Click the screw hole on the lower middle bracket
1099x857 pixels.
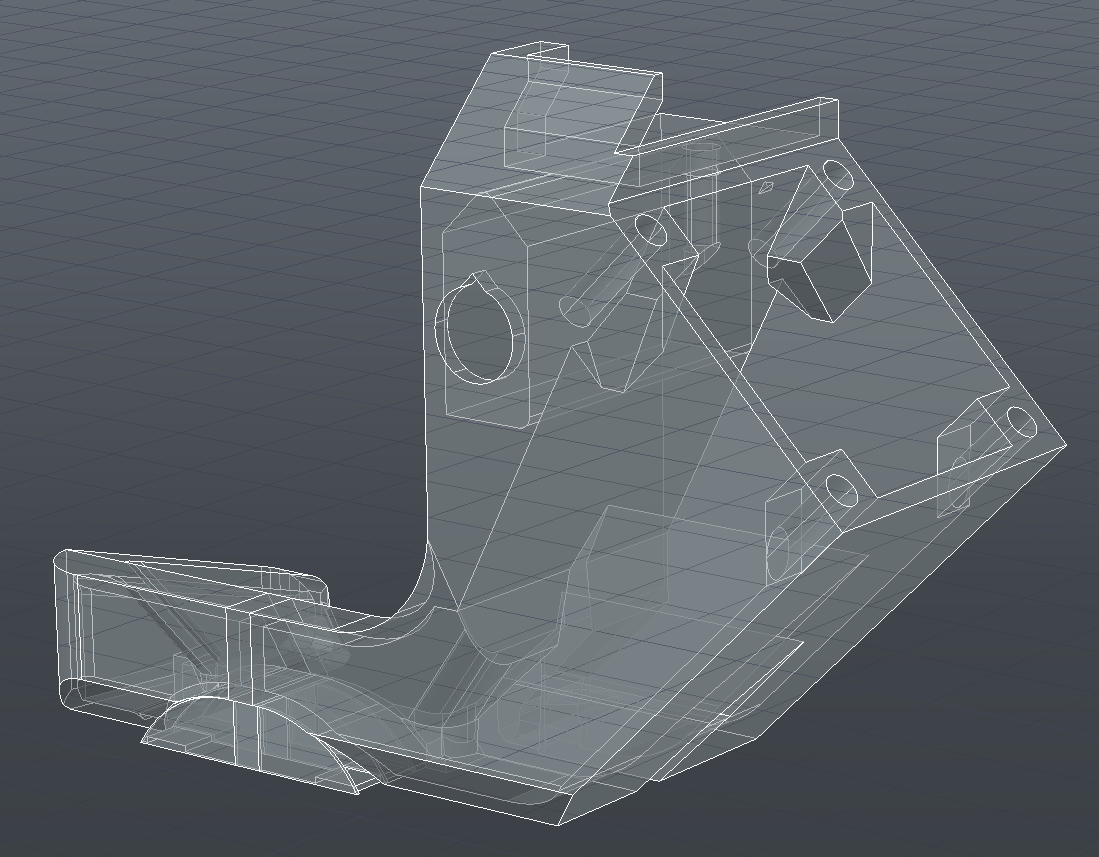840,490
